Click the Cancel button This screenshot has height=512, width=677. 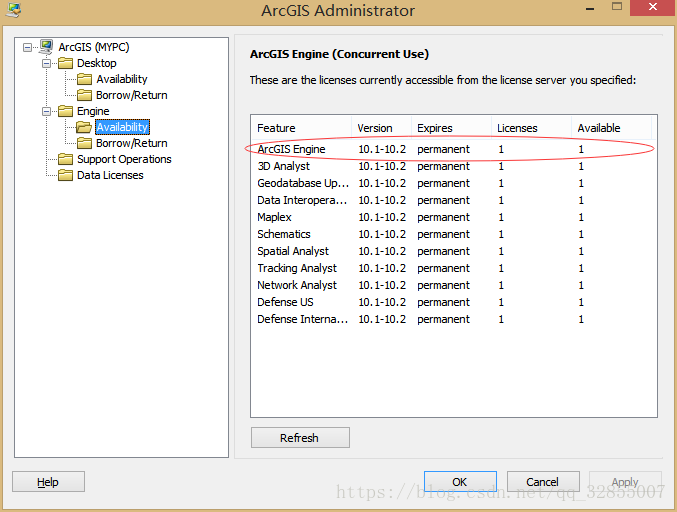tap(543, 482)
